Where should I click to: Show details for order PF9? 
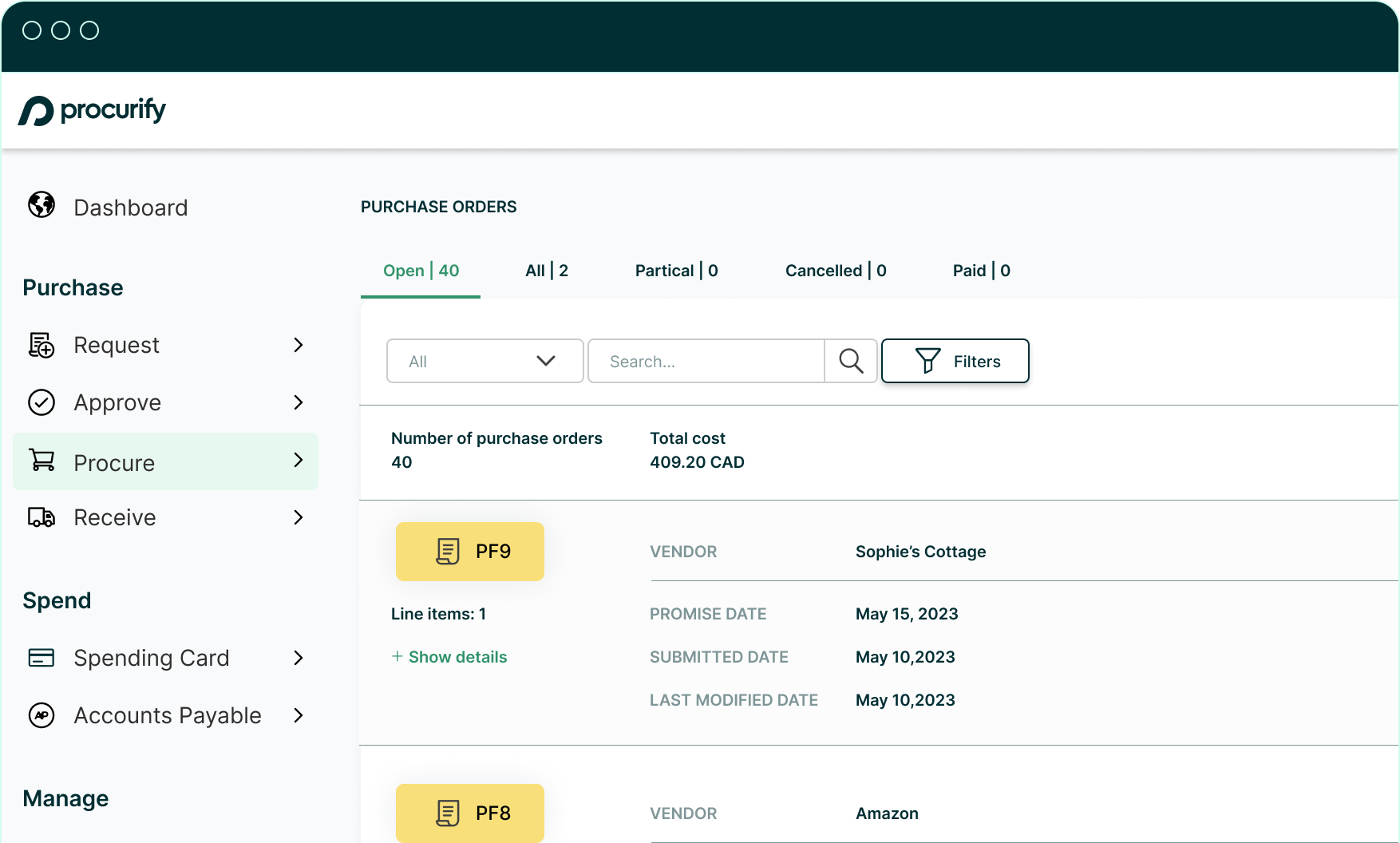449,657
